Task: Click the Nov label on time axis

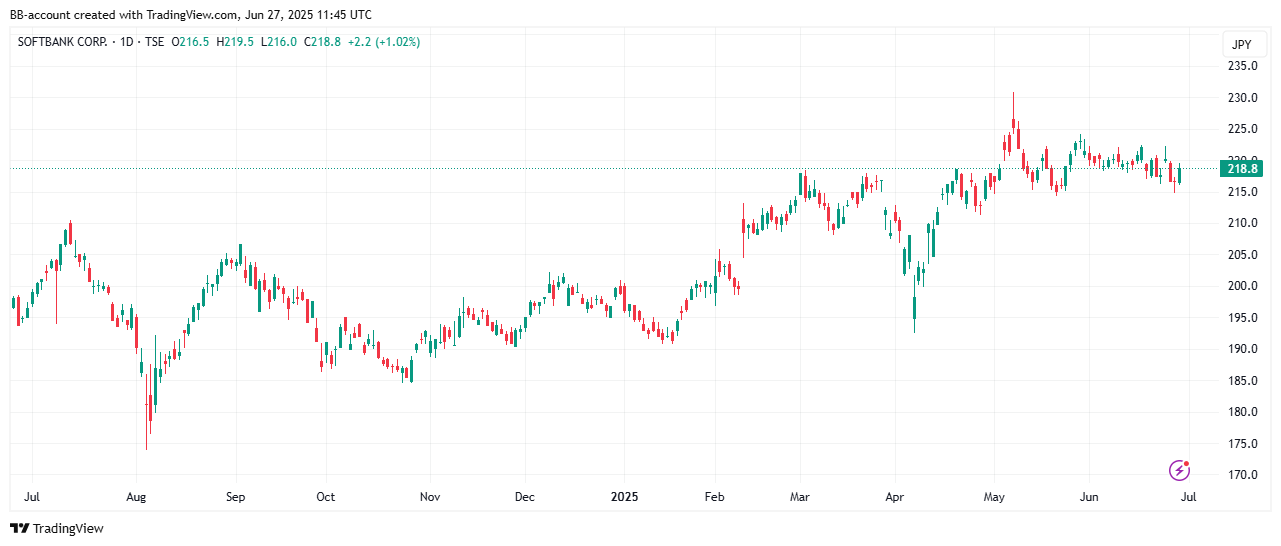Action: (x=430, y=496)
